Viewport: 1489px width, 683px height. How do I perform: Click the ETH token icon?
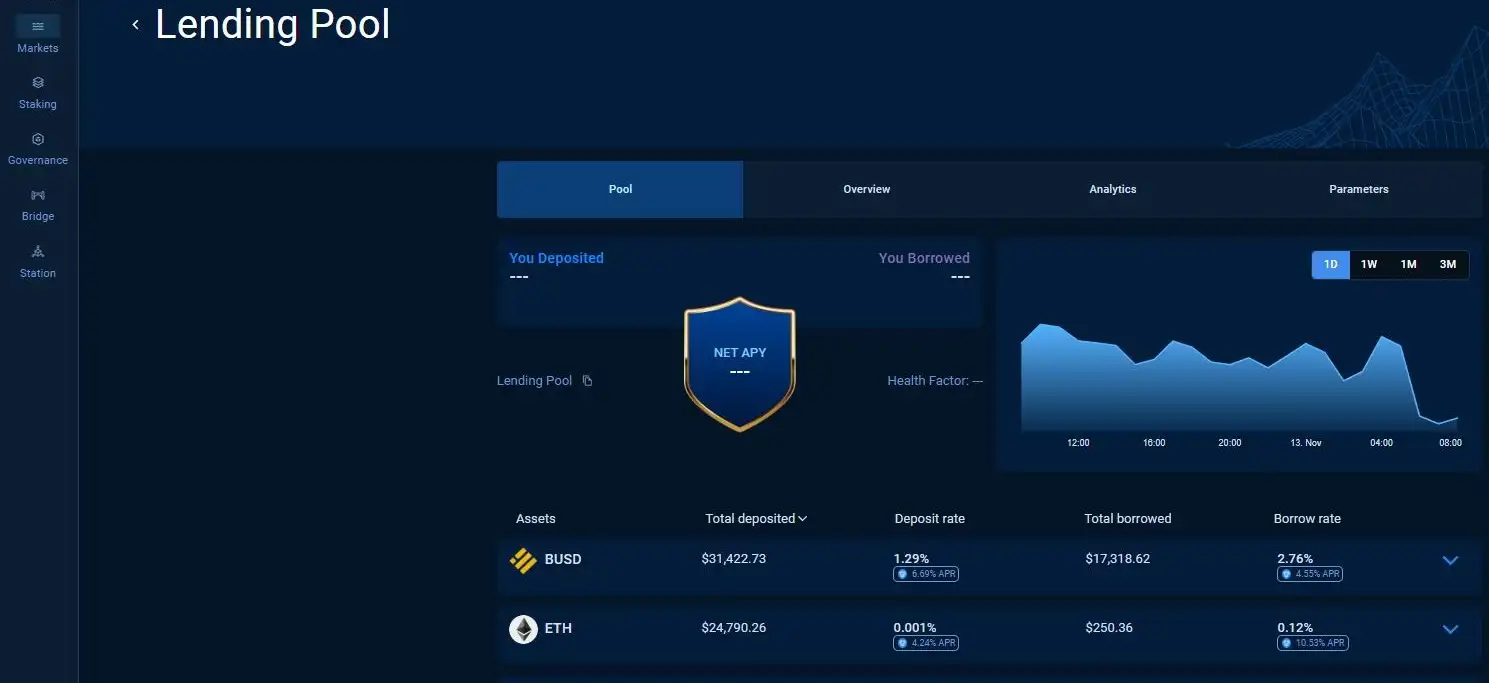coord(523,629)
